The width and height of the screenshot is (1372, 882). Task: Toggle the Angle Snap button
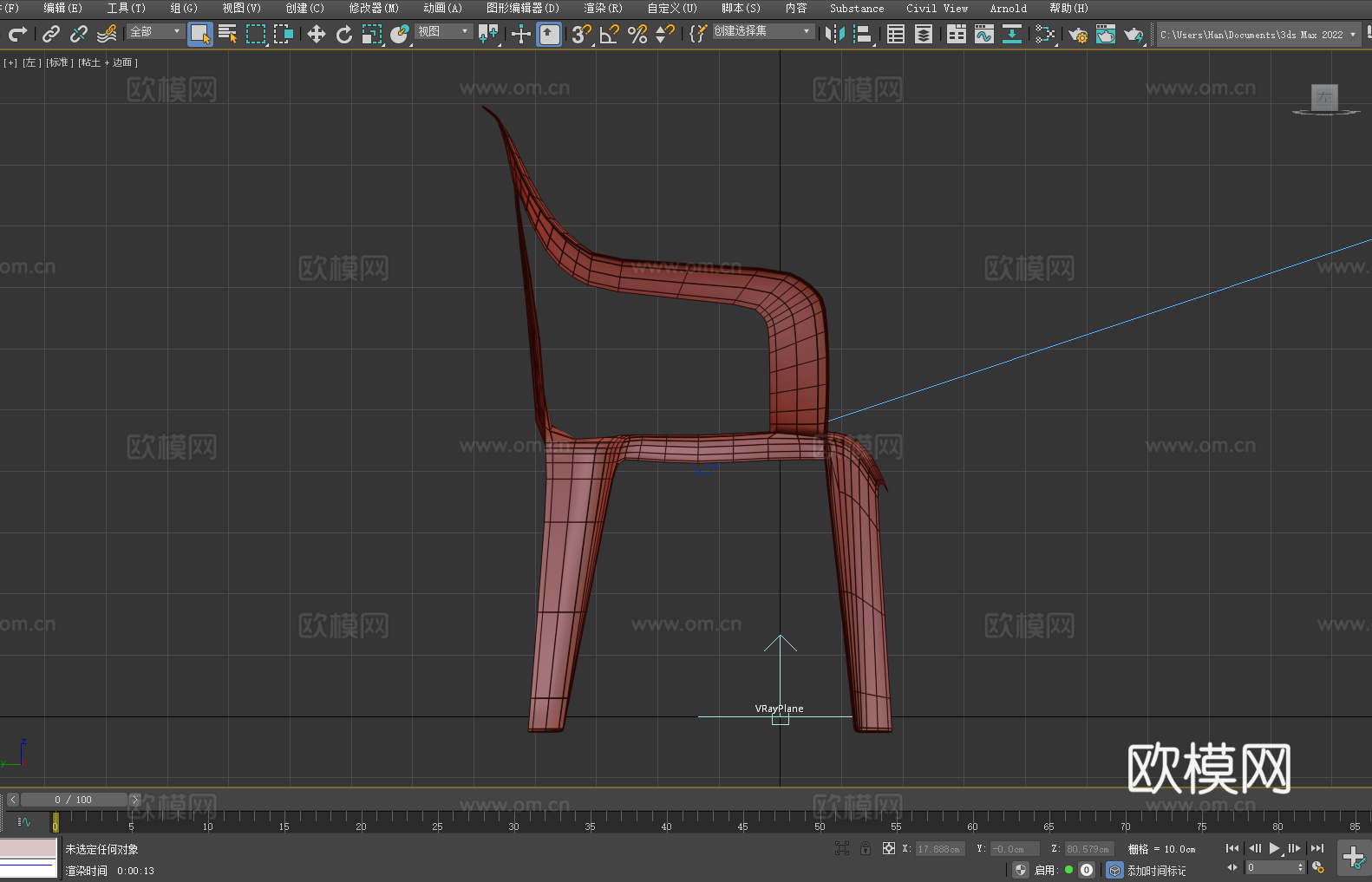coord(609,34)
